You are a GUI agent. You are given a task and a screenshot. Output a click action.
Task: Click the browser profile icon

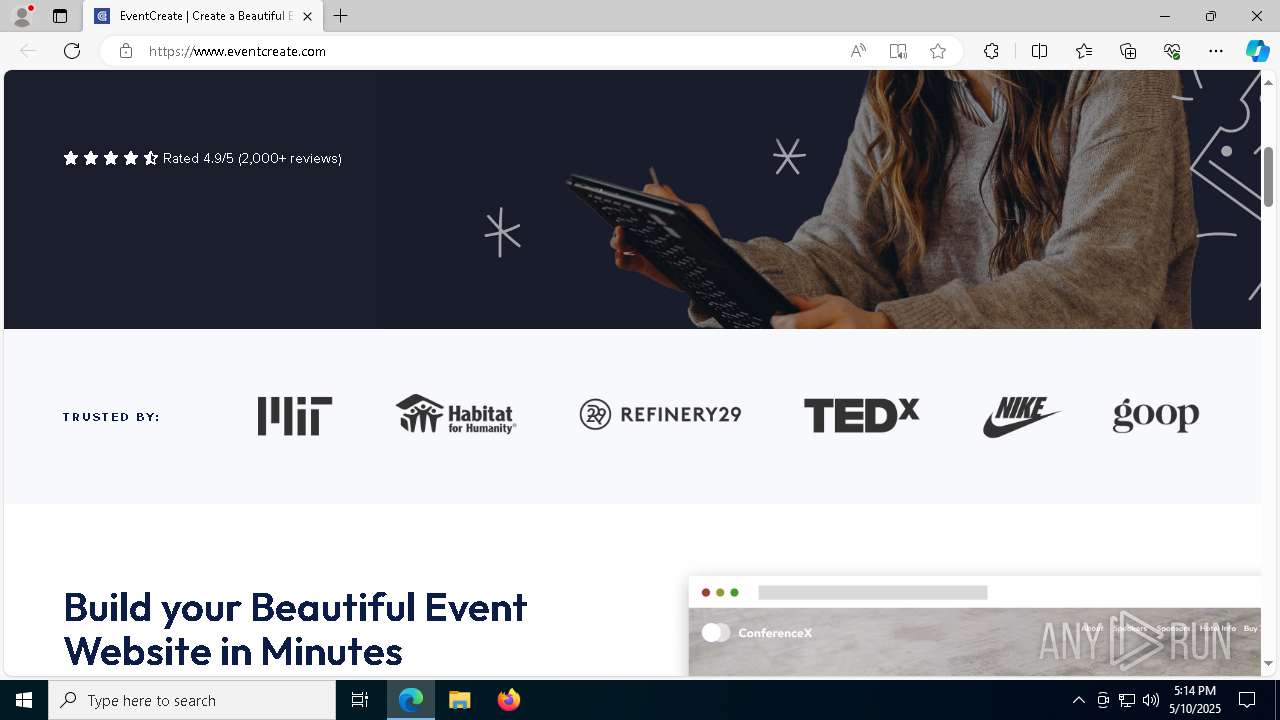[x=22, y=16]
